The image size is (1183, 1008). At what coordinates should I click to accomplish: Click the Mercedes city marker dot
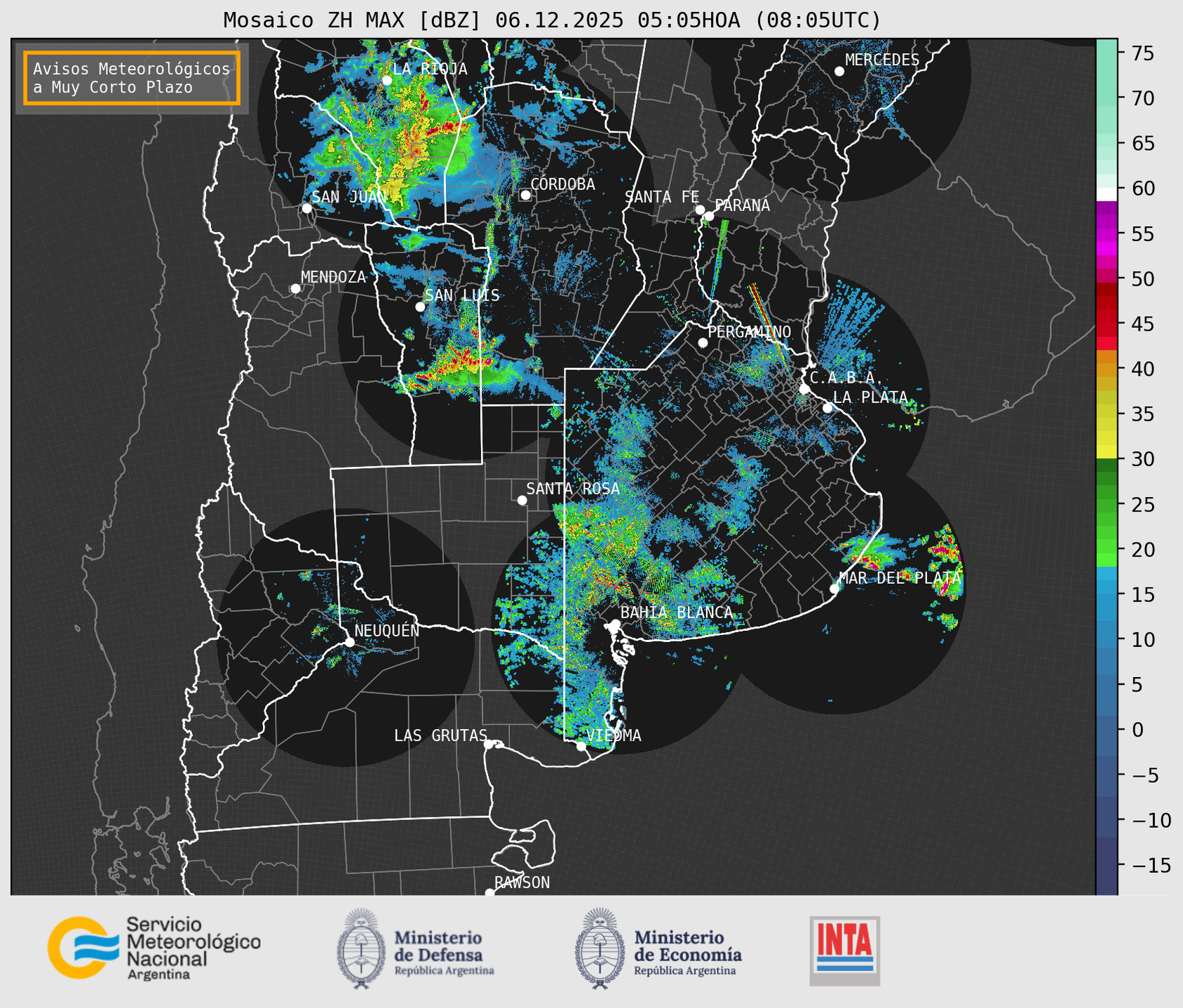pos(839,71)
